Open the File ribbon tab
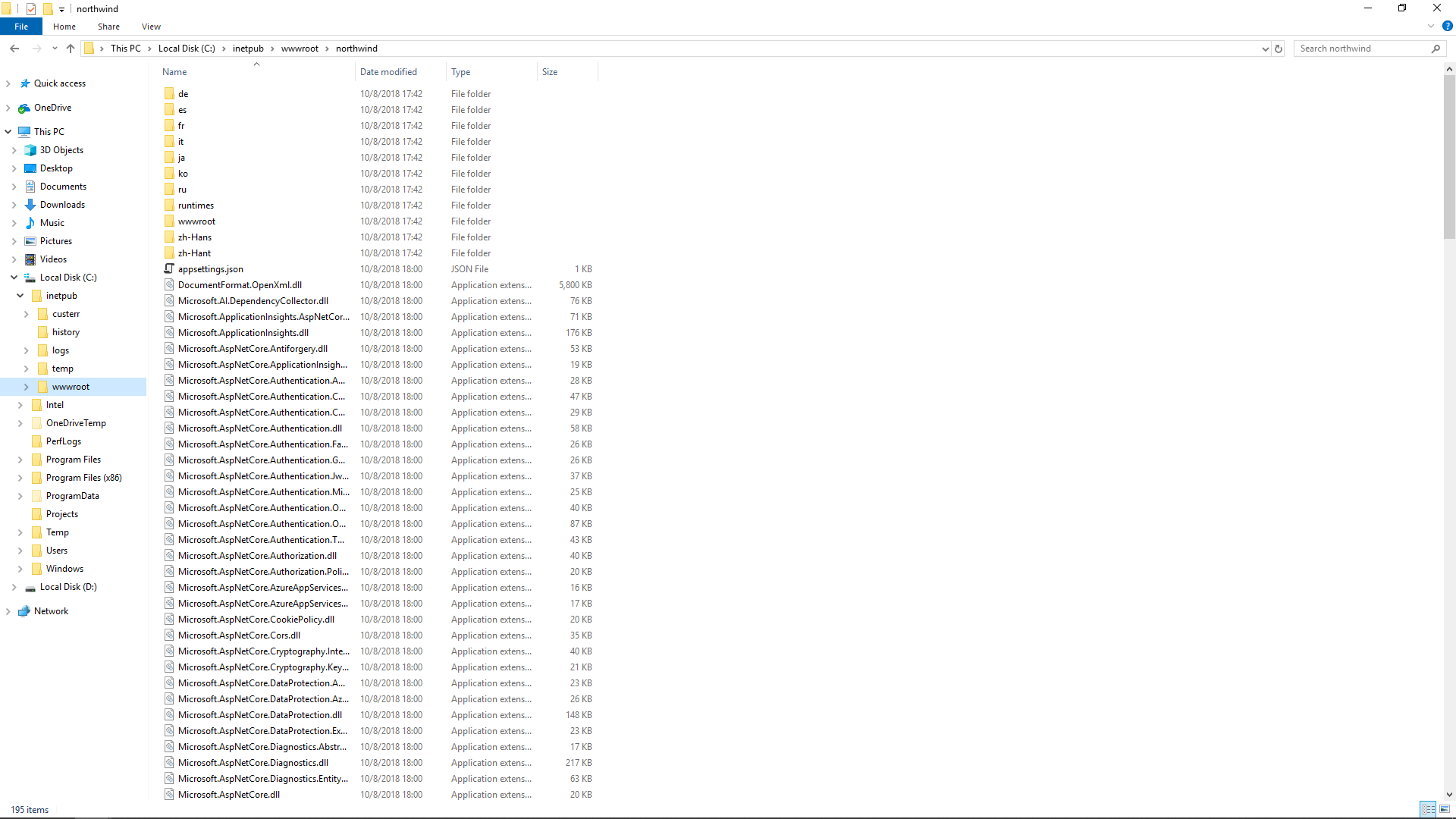Image resolution: width=1456 pixels, height=819 pixels. tap(21, 27)
